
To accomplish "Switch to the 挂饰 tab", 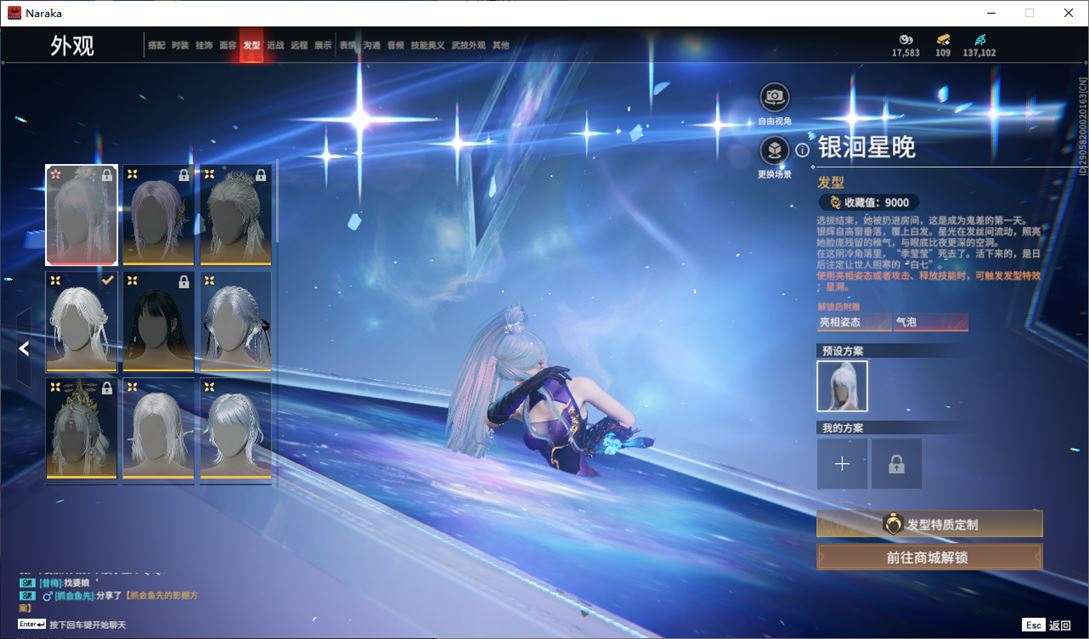I will pos(203,45).
